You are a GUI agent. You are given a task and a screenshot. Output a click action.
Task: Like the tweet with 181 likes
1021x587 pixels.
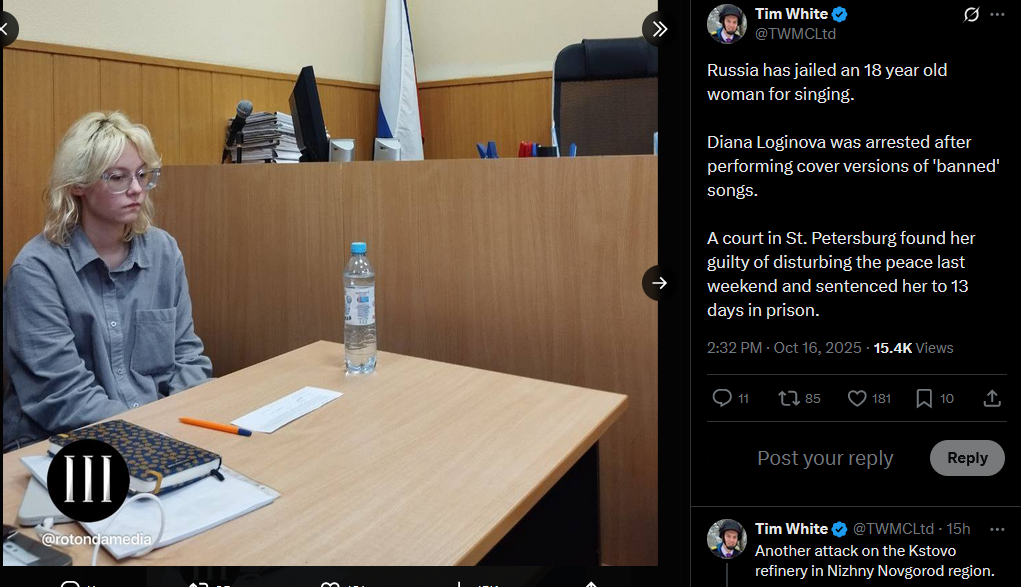click(x=857, y=398)
